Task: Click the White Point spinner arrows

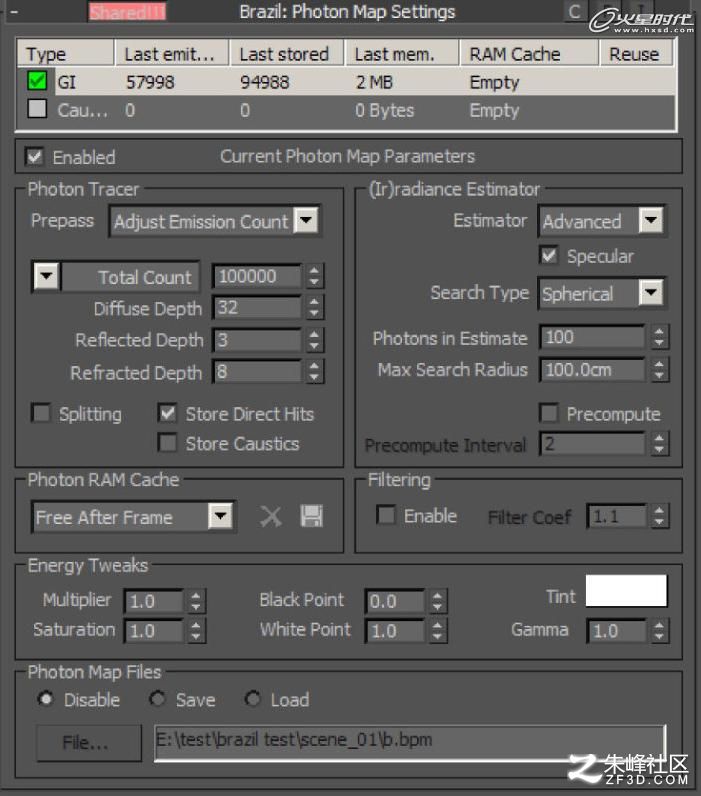Action: coord(437,632)
